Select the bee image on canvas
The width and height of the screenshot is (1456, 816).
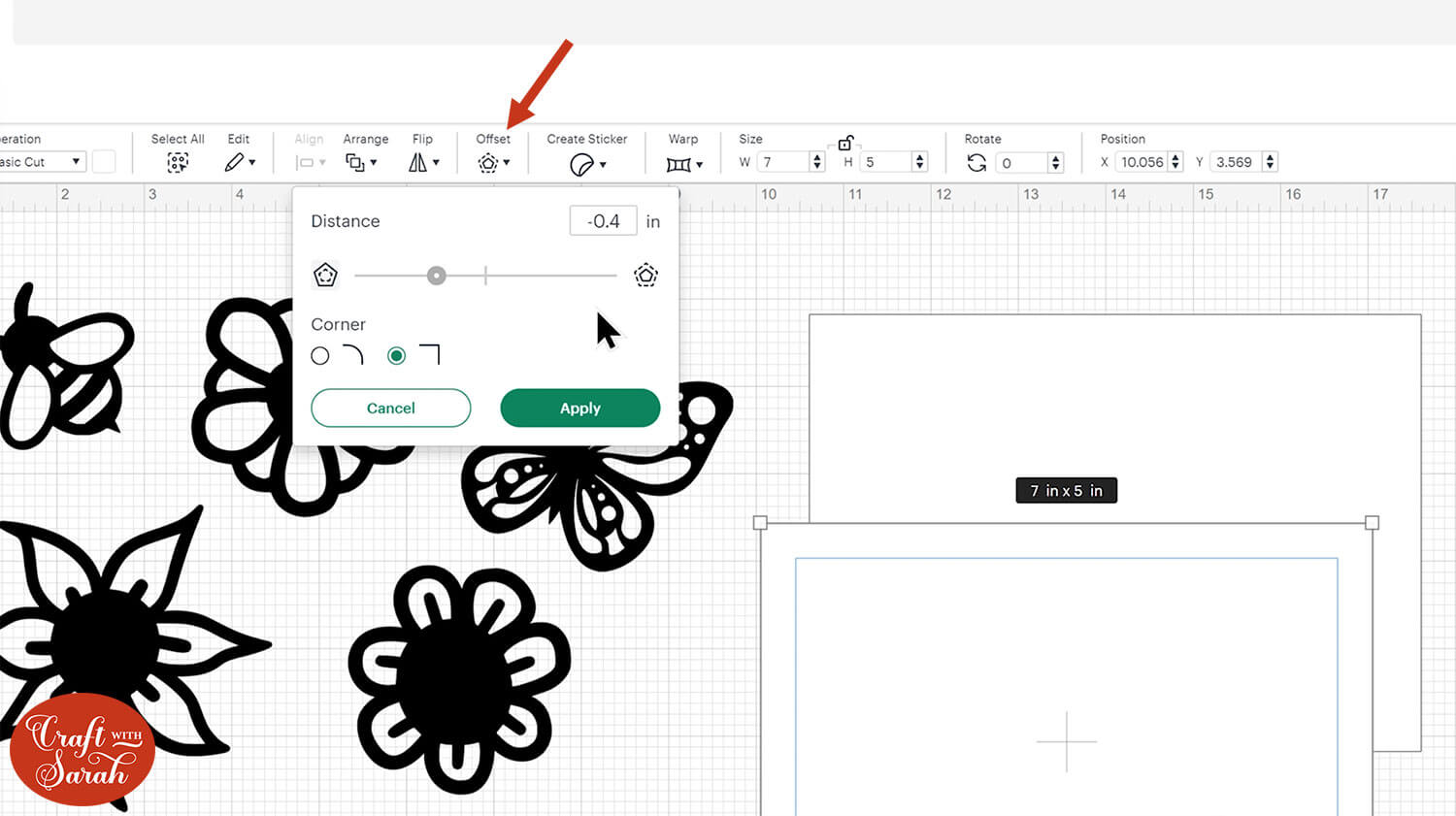pyautogui.click(x=66, y=369)
